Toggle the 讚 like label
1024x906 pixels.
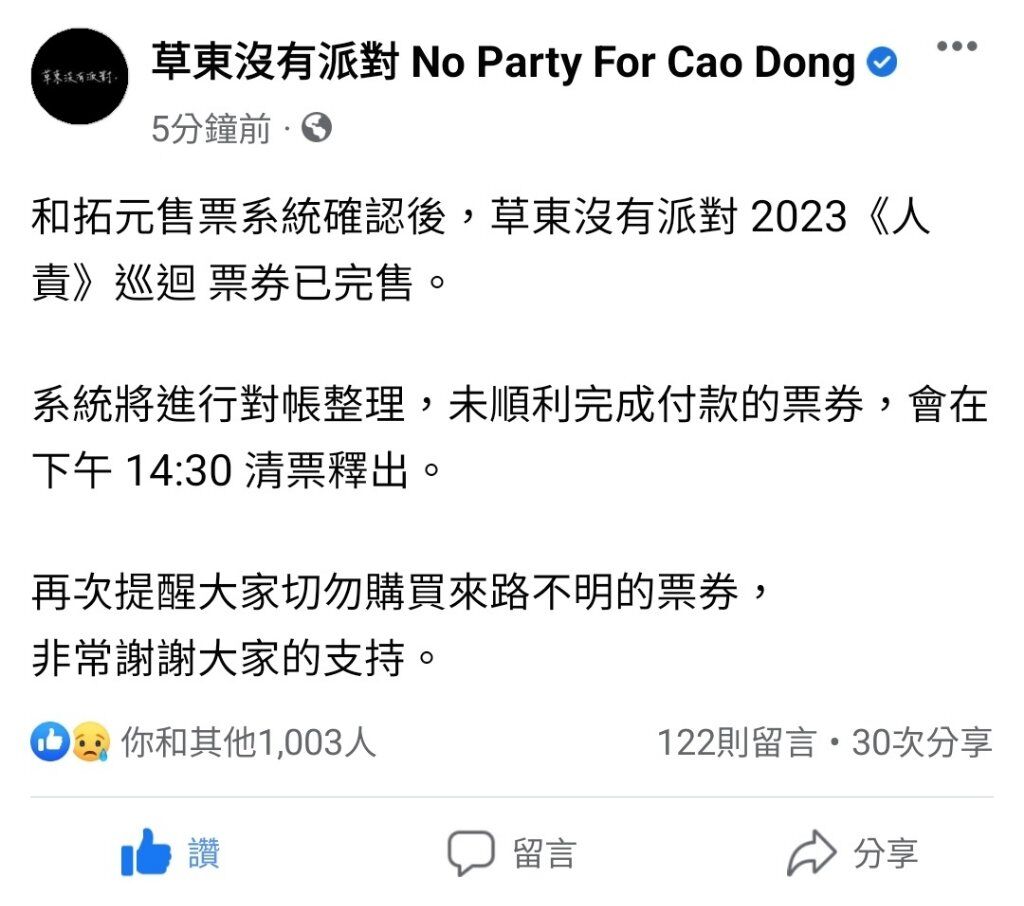click(x=204, y=853)
